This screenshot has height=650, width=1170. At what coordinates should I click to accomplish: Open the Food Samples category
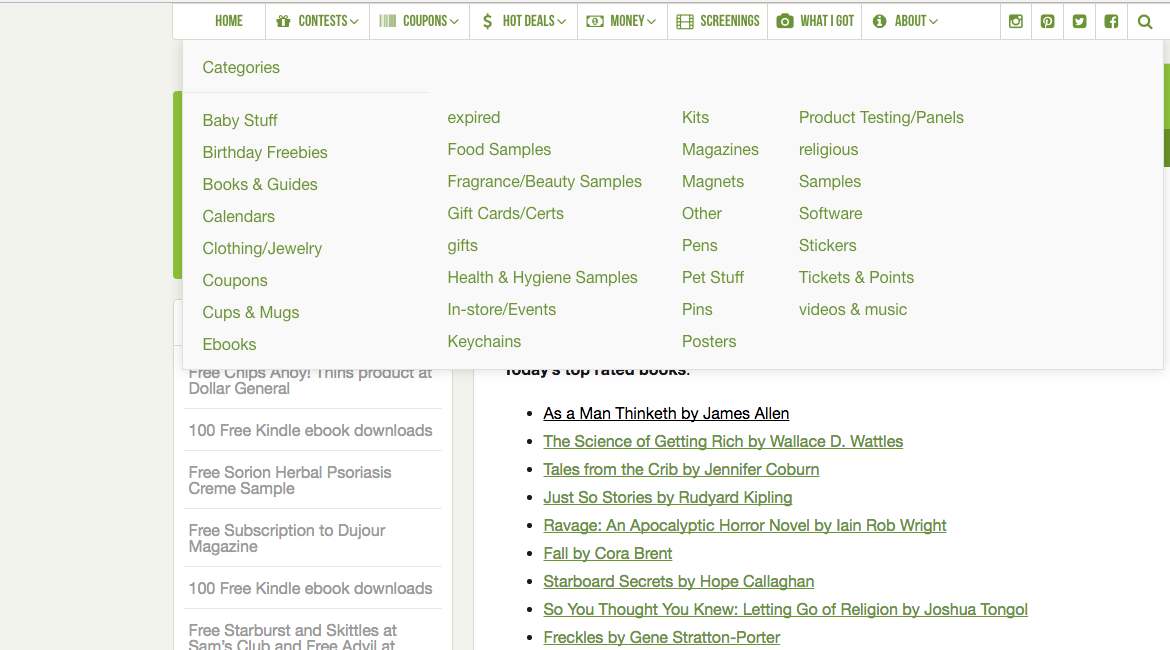pyautogui.click(x=499, y=149)
